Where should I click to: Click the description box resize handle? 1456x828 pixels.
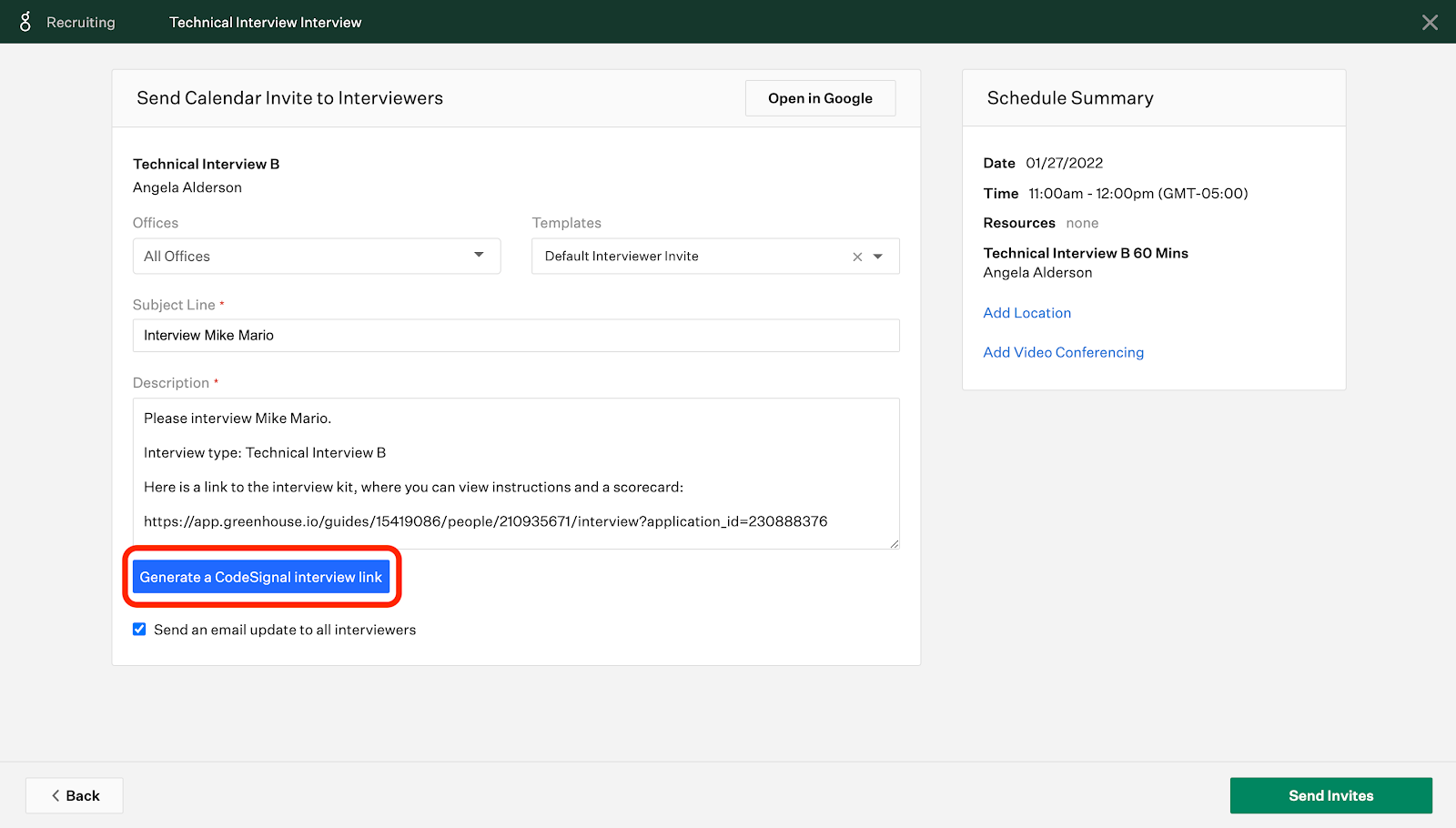click(x=895, y=544)
